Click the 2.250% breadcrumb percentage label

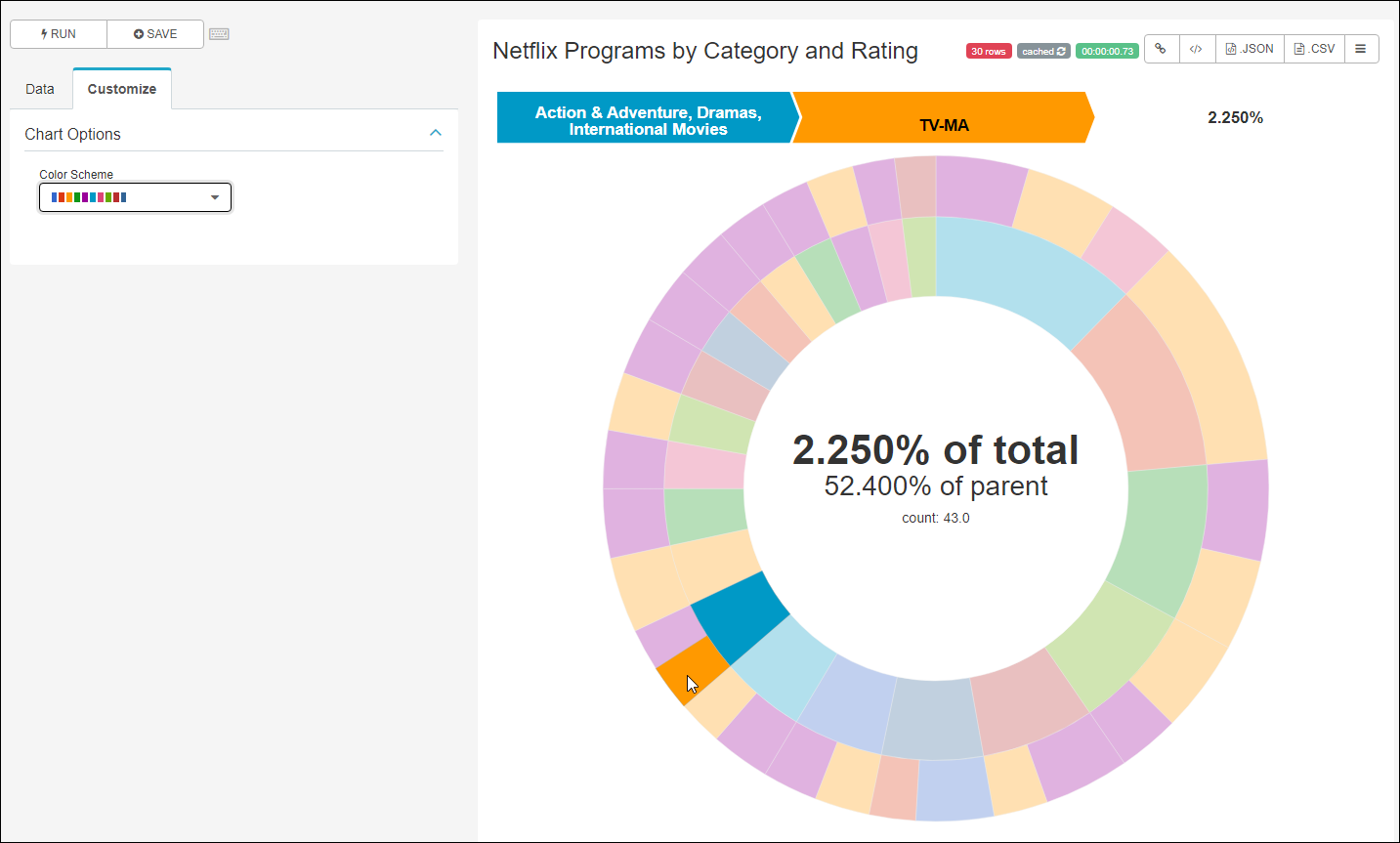tap(1235, 117)
